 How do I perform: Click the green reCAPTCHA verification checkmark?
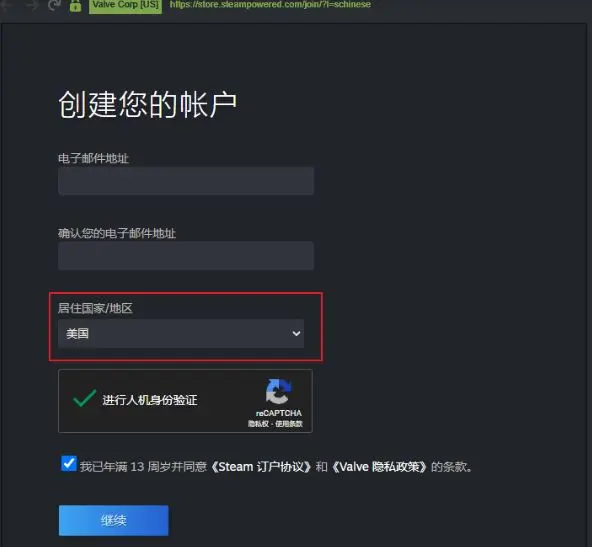click(x=84, y=398)
